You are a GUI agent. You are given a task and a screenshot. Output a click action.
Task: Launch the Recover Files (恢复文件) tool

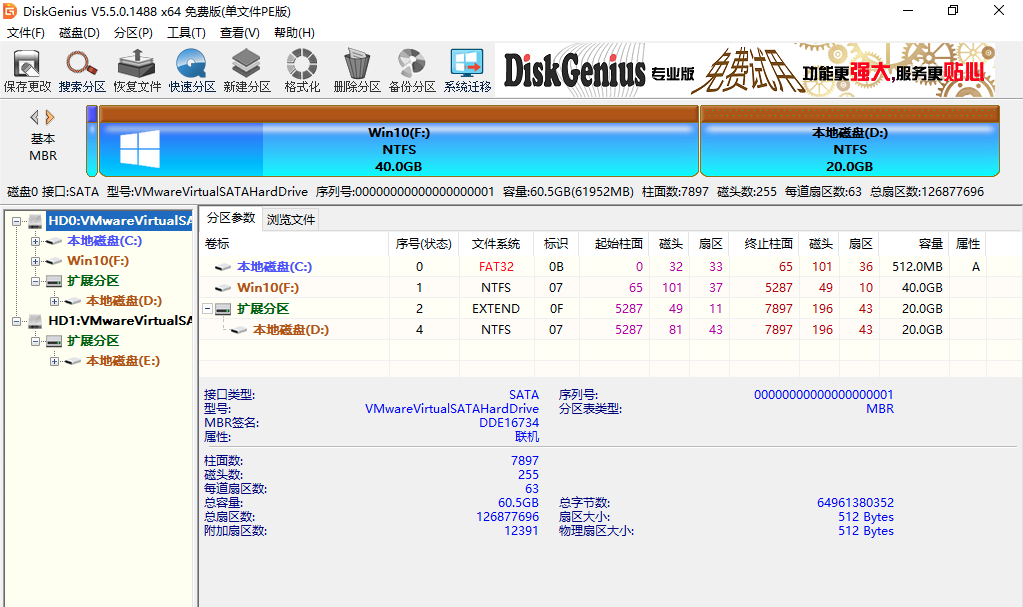pyautogui.click(x=136, y=70)
